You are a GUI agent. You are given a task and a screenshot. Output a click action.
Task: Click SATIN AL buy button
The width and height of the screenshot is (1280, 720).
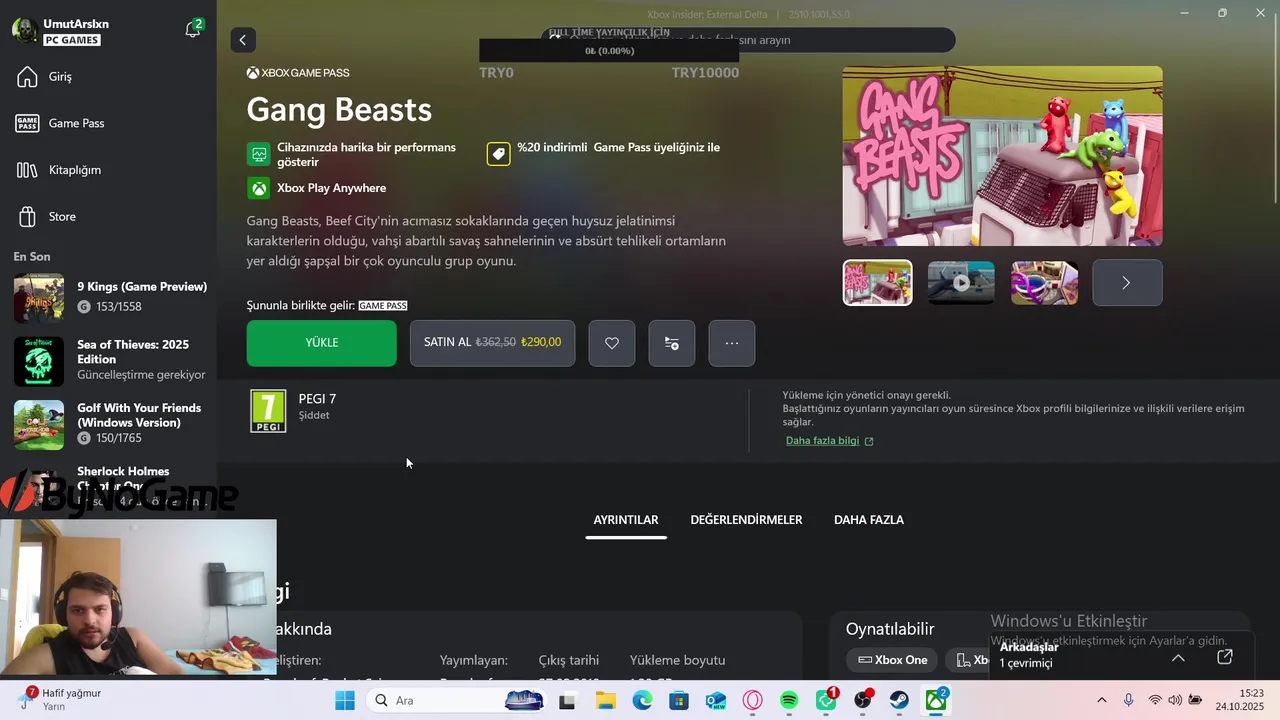(492, 343)
